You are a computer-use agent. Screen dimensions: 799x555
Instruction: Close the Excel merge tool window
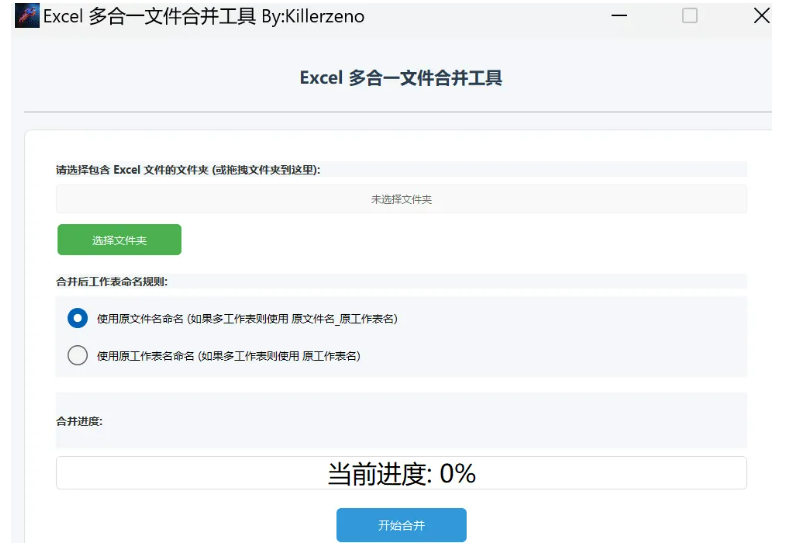(761, 16)
